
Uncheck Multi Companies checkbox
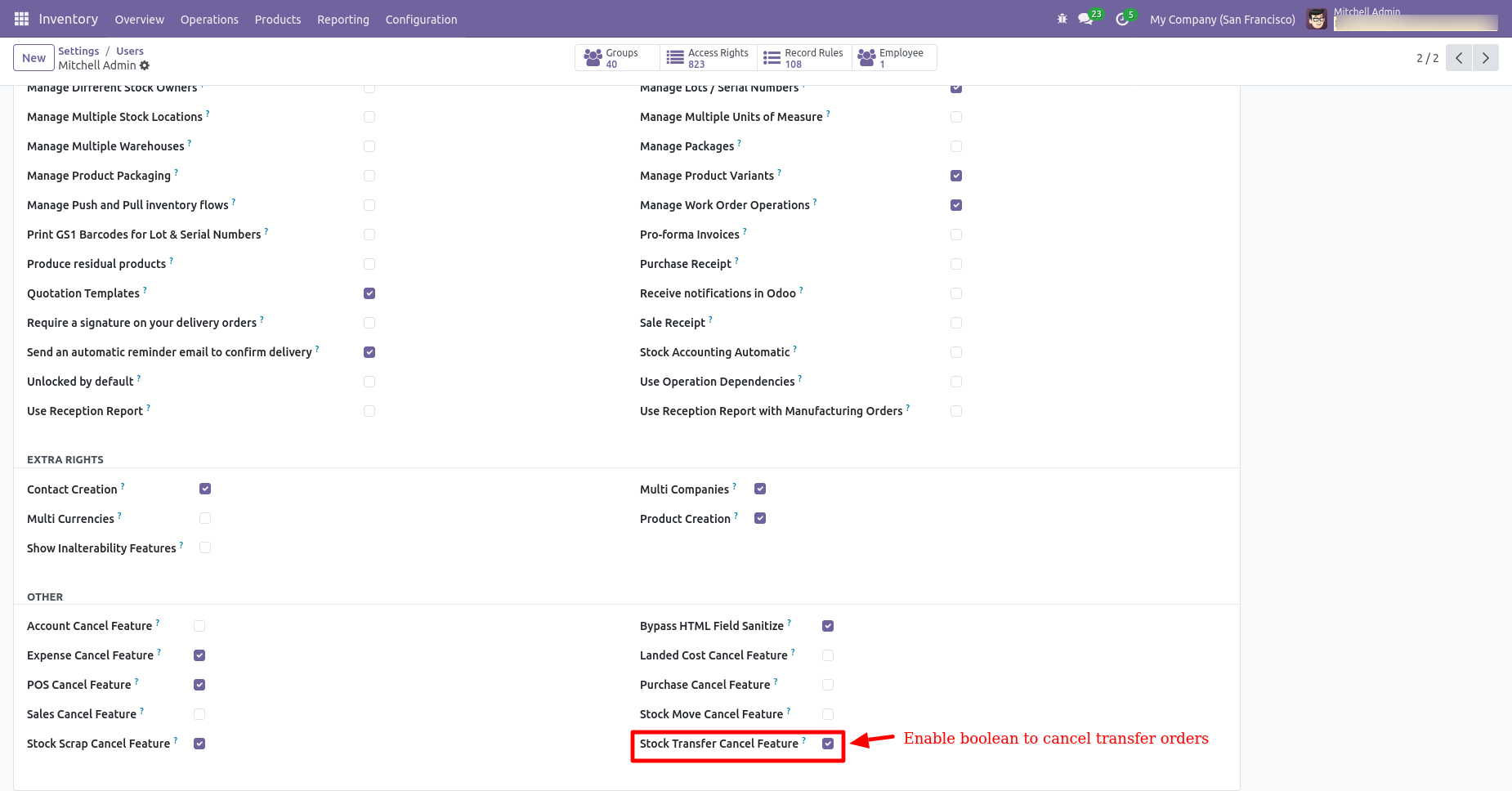point(760,489)
